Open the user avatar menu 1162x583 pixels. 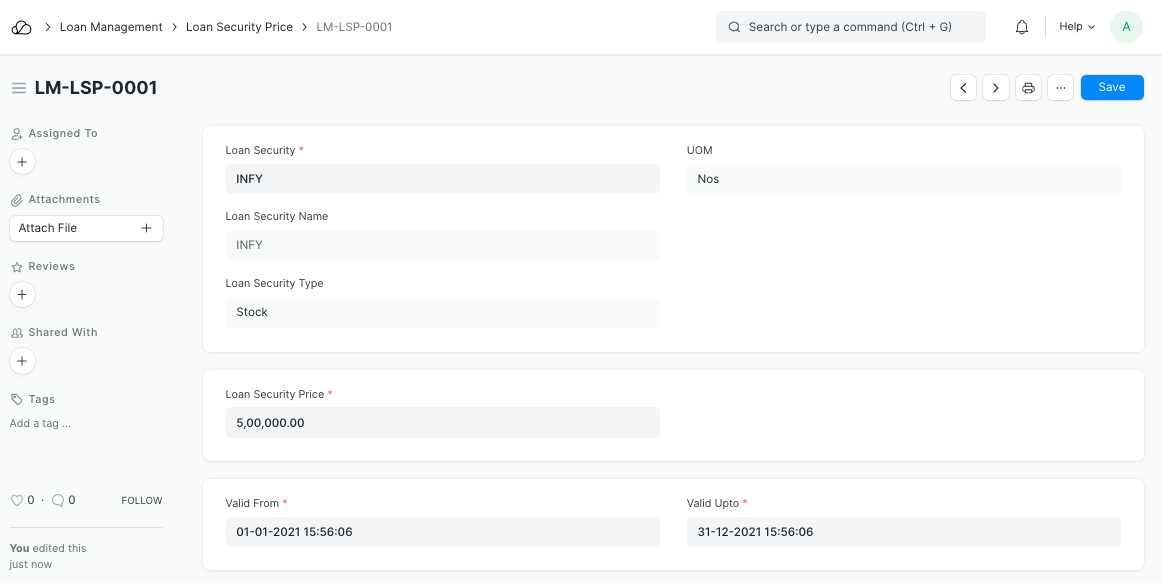coord(1126,27)
